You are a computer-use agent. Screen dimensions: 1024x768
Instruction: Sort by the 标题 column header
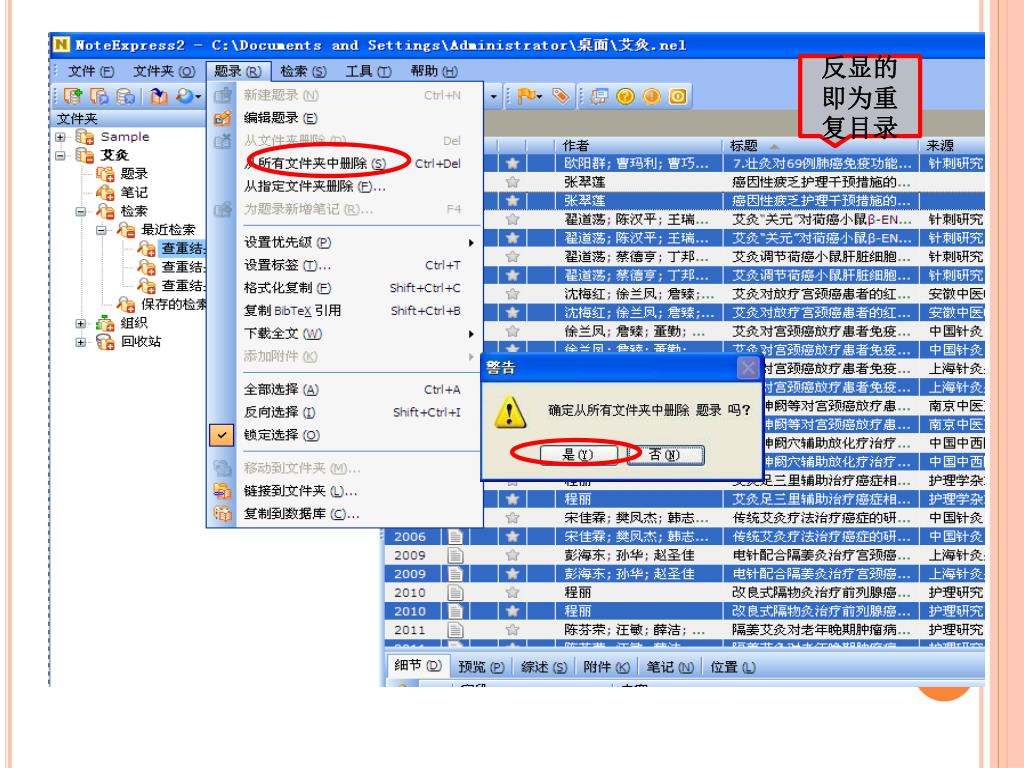(821, 146)
